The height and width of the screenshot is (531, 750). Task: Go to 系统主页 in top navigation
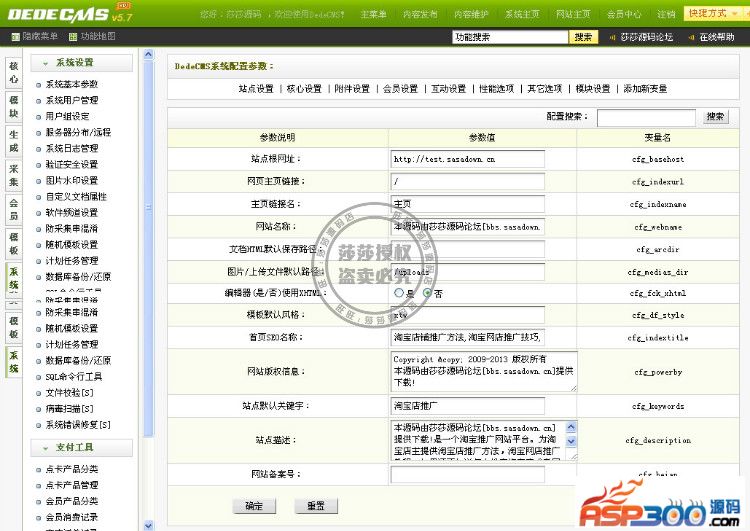pos(522,14)
